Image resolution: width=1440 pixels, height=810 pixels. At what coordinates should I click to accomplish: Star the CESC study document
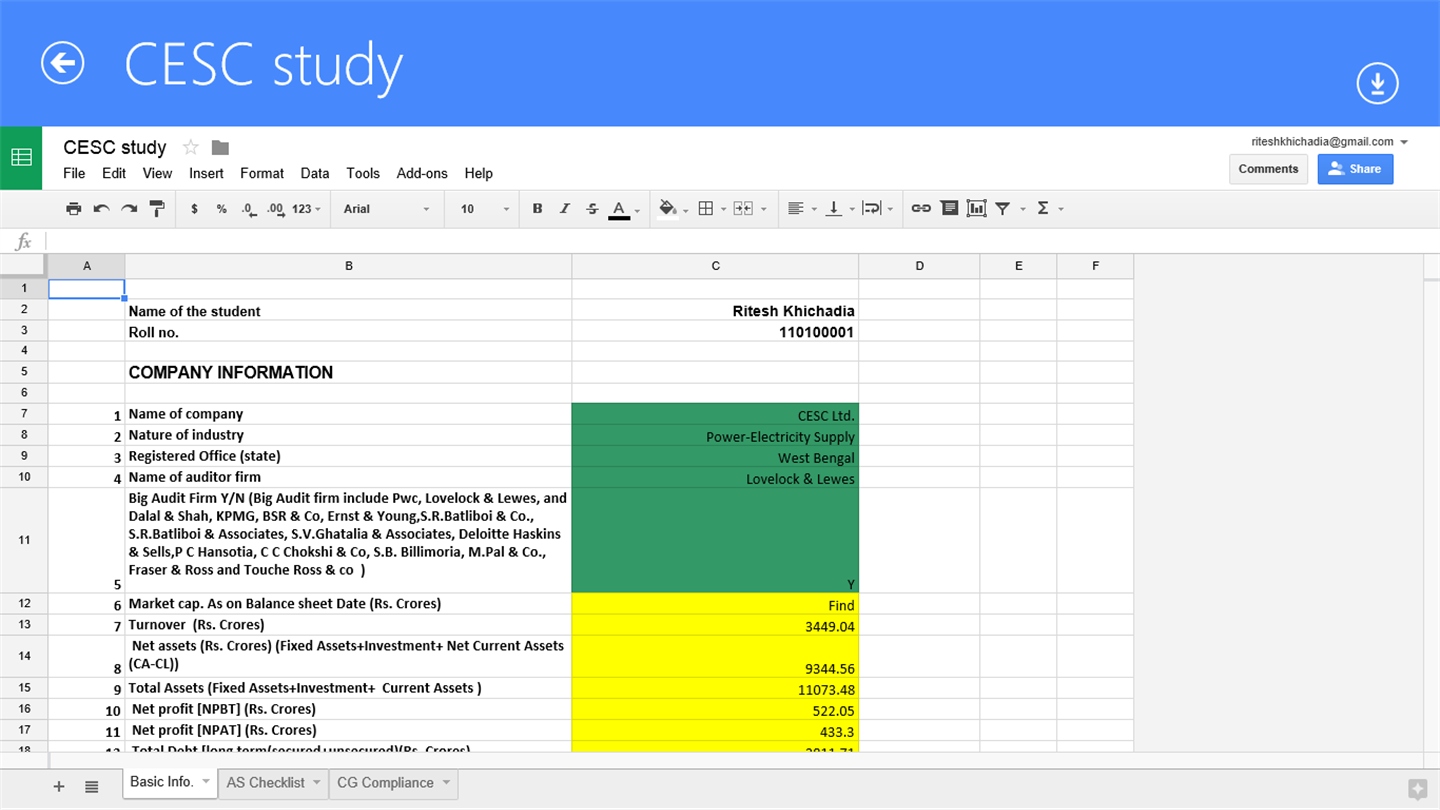click(190, 147)
